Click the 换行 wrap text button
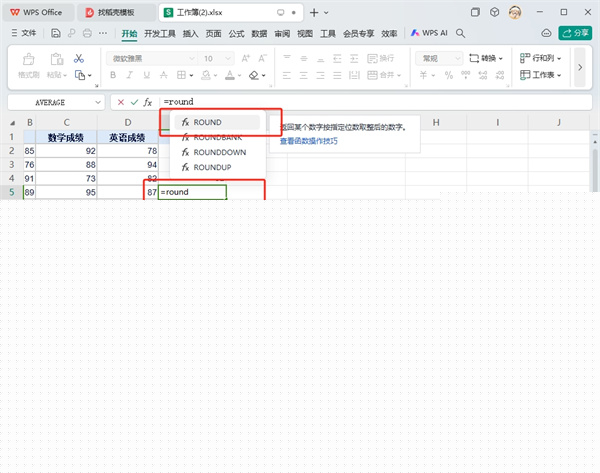The image size is (600, 473). (380, 58)
